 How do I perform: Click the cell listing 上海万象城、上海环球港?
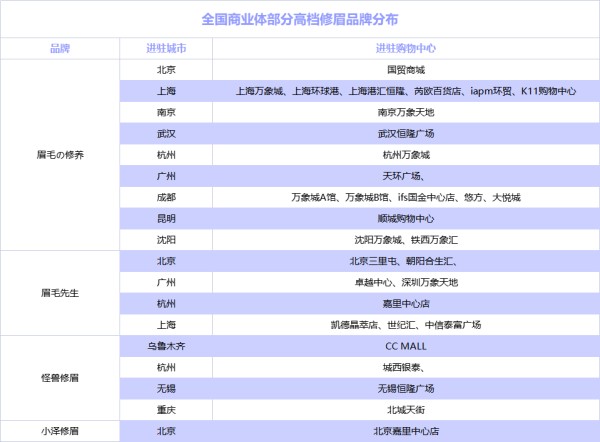tap(406, 91)
